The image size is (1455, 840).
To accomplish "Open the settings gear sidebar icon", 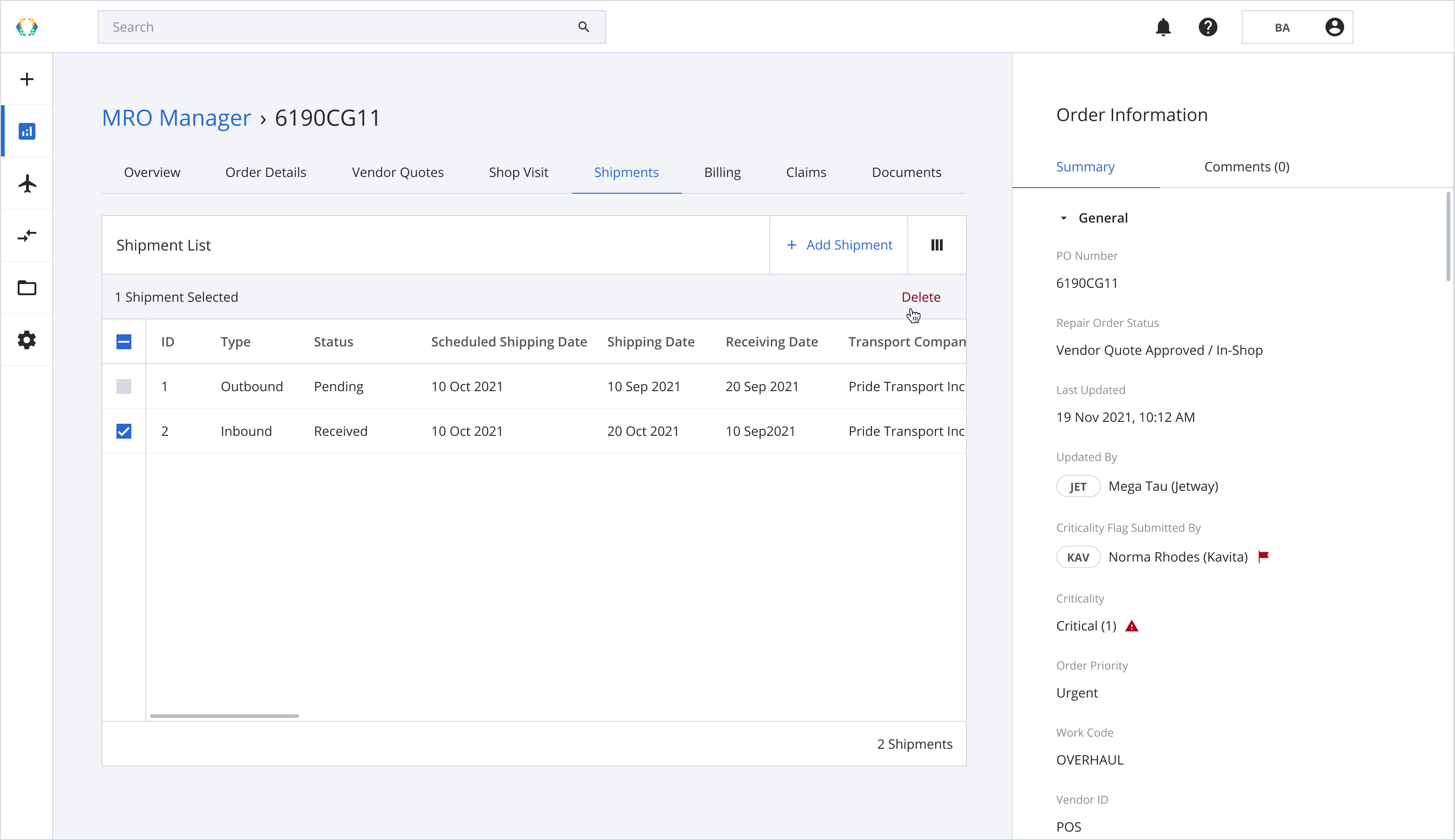I will point(27,340).
